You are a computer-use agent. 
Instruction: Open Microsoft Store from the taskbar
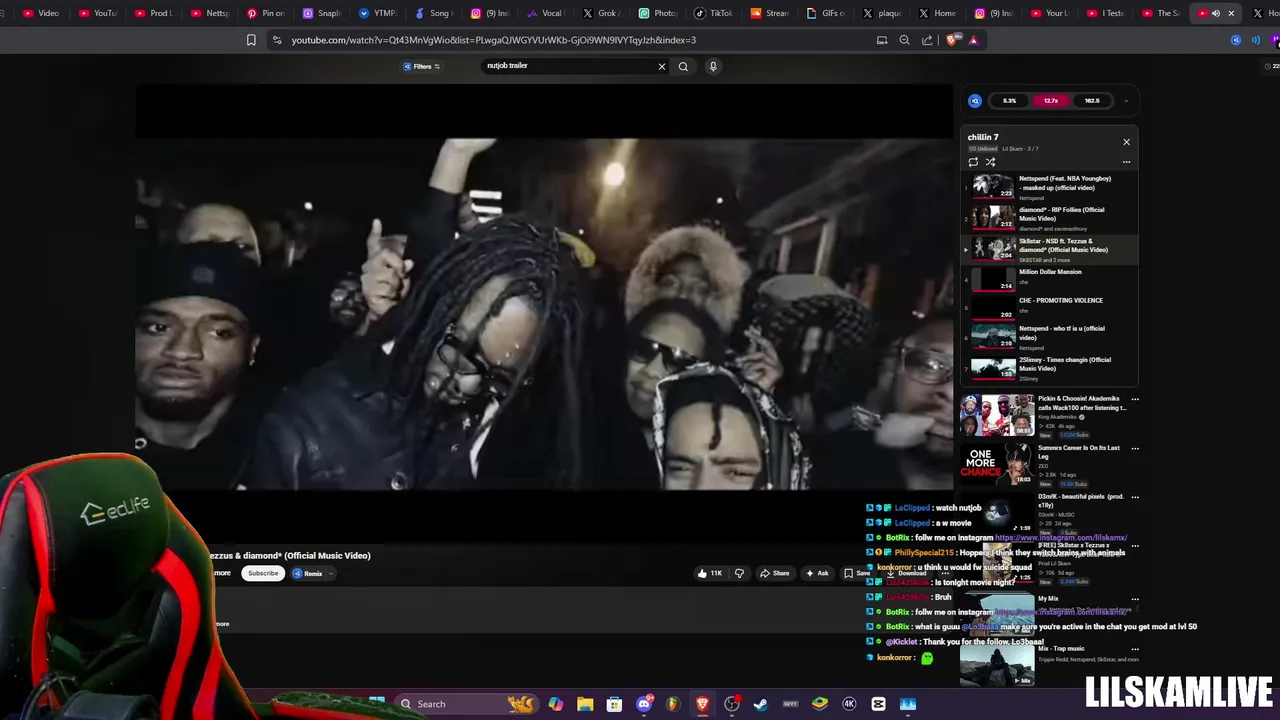tap(614, 704)
